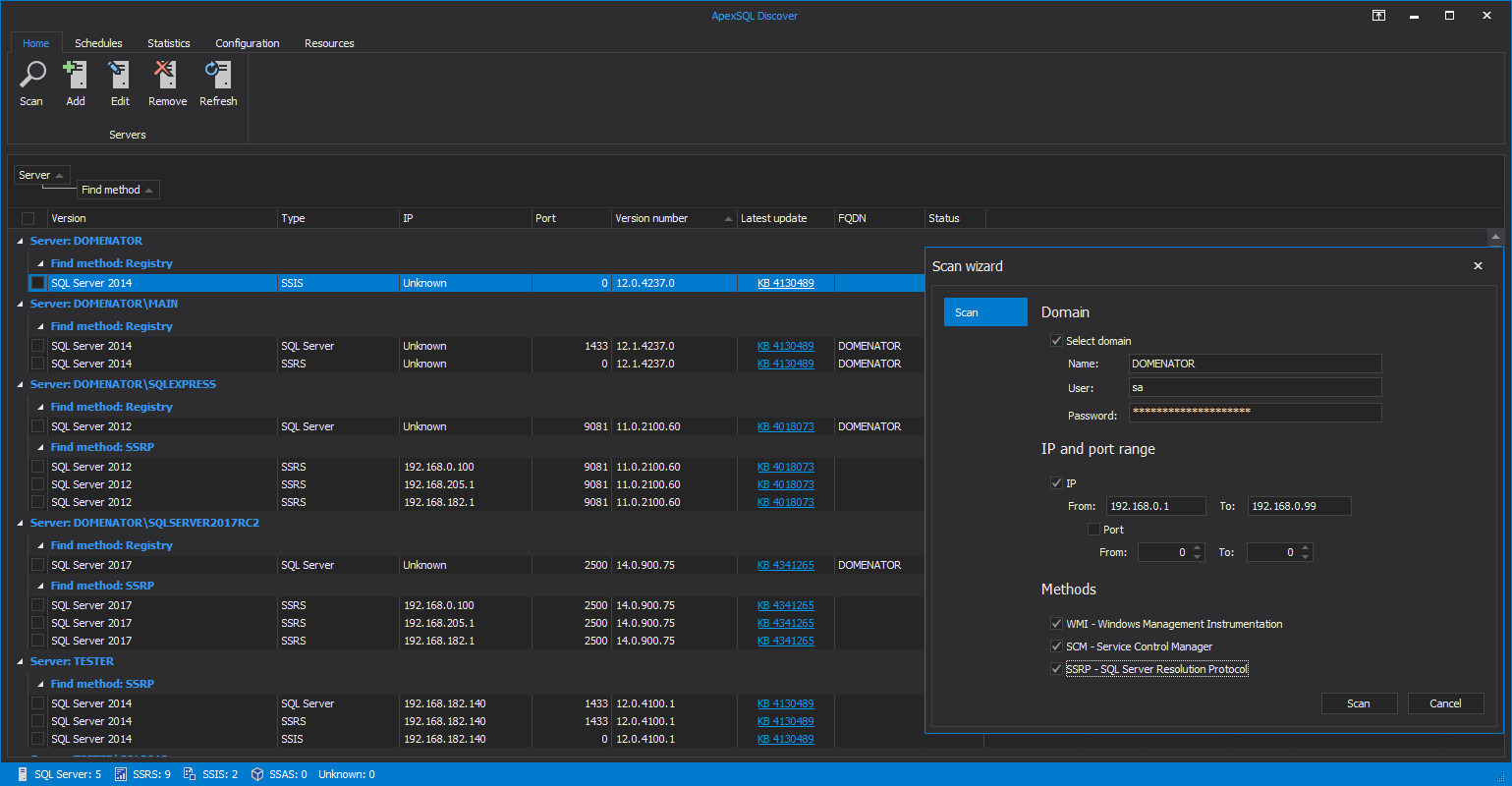Decrease the Port To value
1512x786 pixels.
(1306, 557)
